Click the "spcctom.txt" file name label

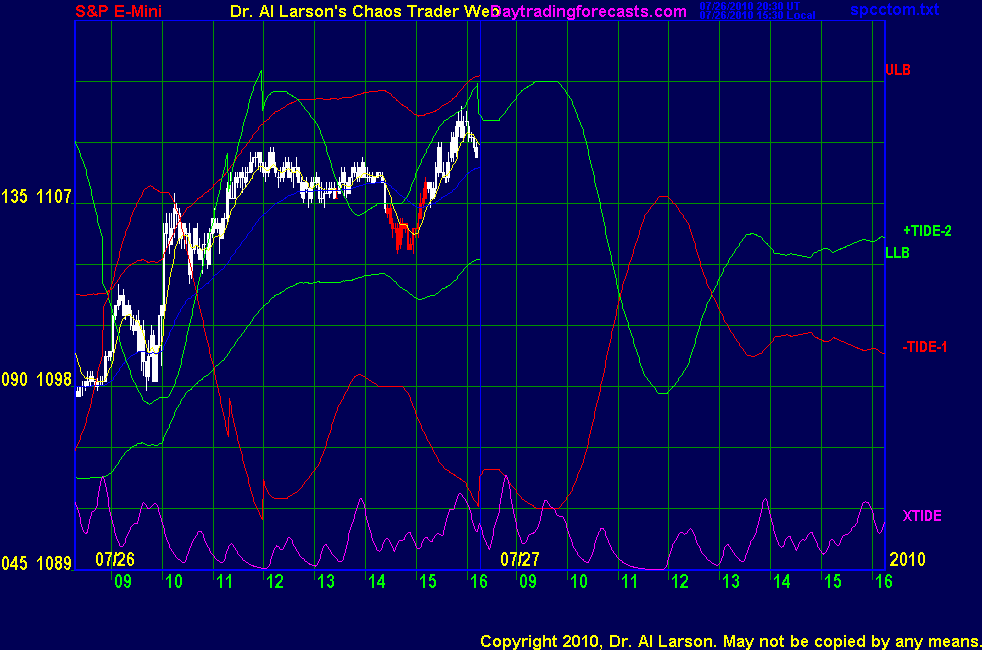point(894,10)
